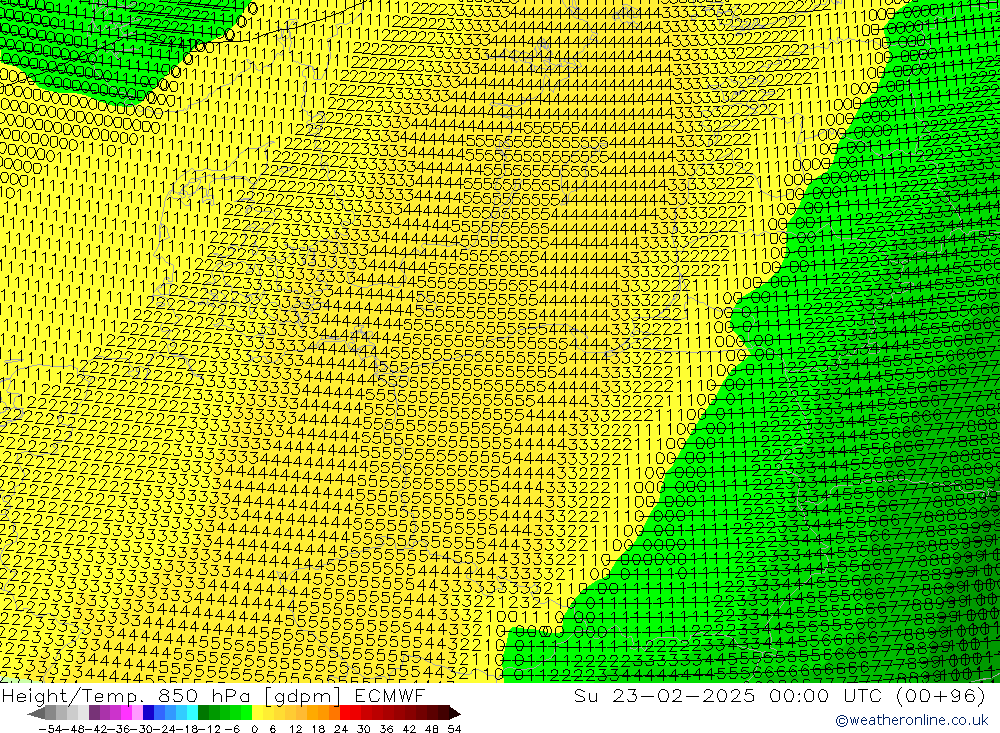Pick the bright yellow swatch above legend value 0
1000x733 pixels.
258,713
